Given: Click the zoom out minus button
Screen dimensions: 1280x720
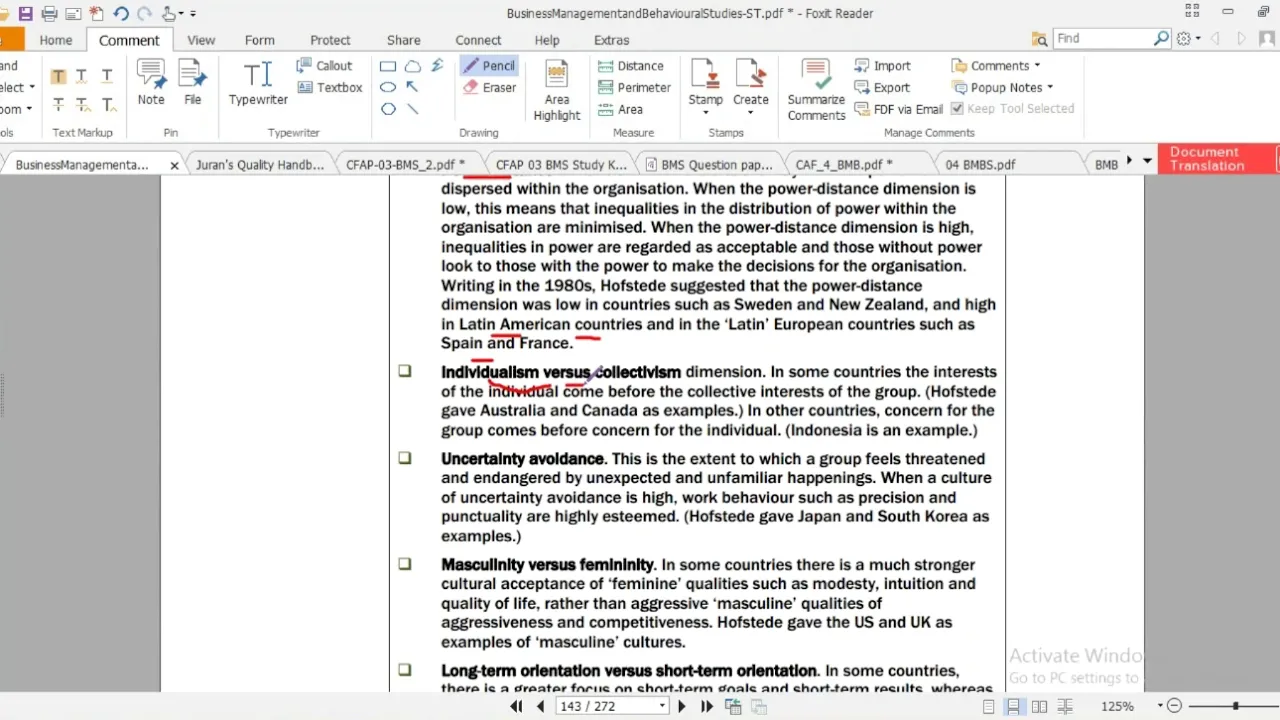Looking at the screenshot, I should pyautogui.click(x=1175, y=706).
